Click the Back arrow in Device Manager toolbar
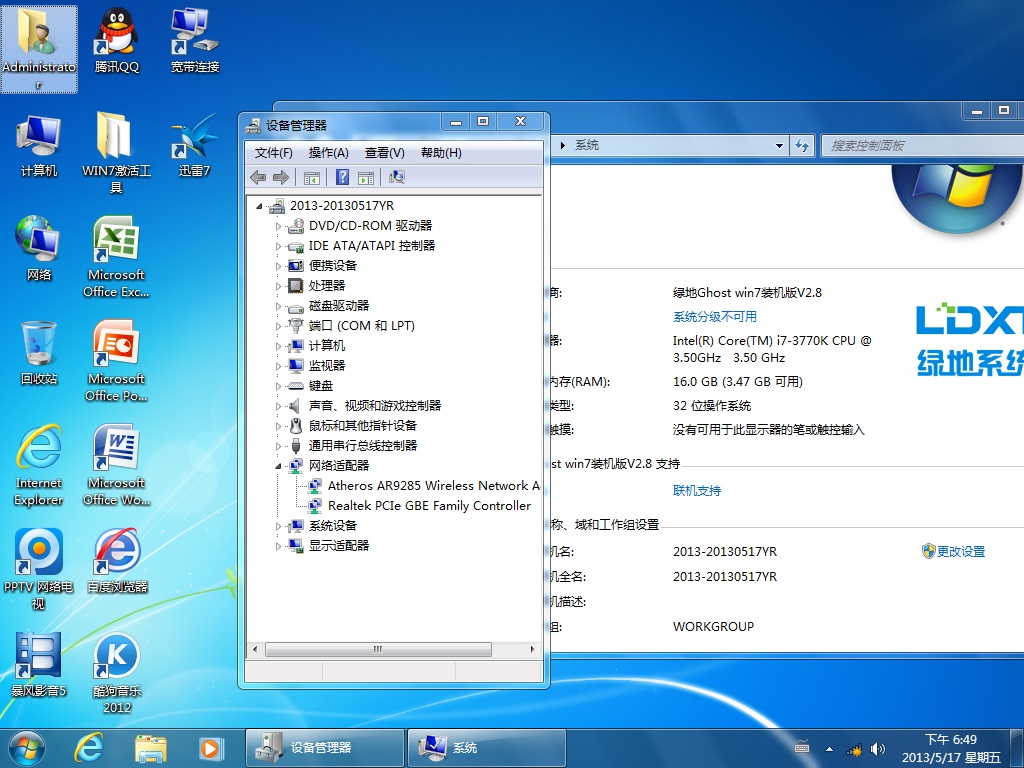 258,177
